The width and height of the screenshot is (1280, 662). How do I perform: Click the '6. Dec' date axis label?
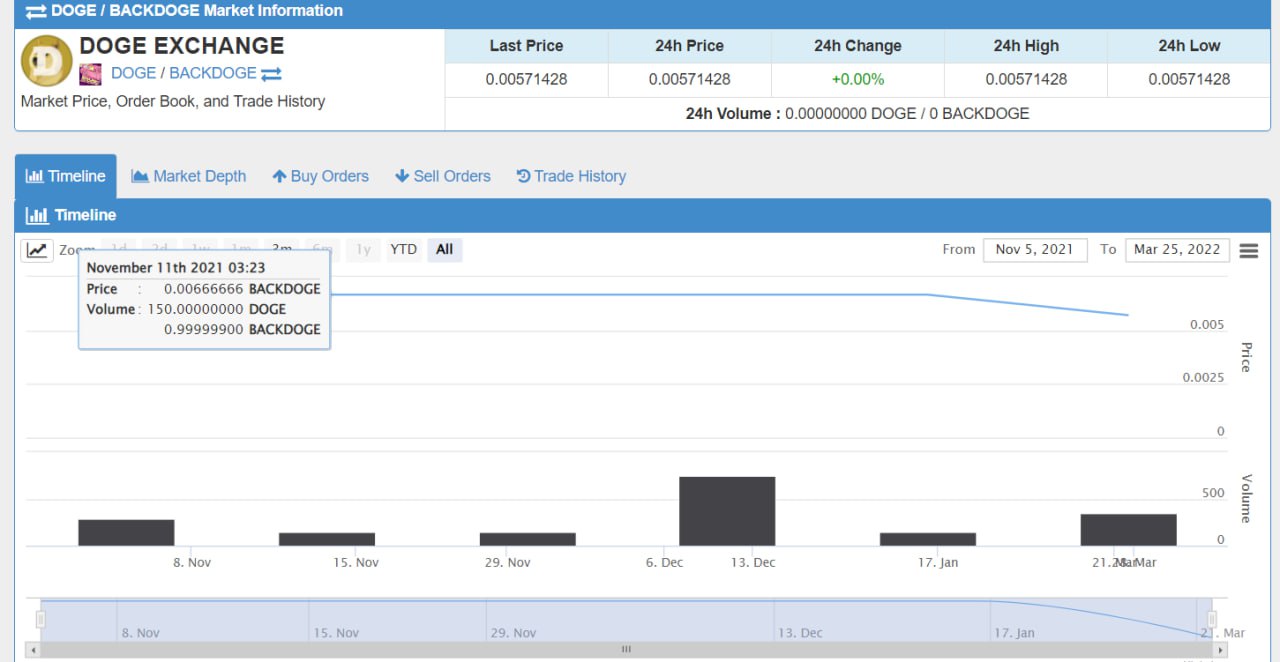click(664, 563)
